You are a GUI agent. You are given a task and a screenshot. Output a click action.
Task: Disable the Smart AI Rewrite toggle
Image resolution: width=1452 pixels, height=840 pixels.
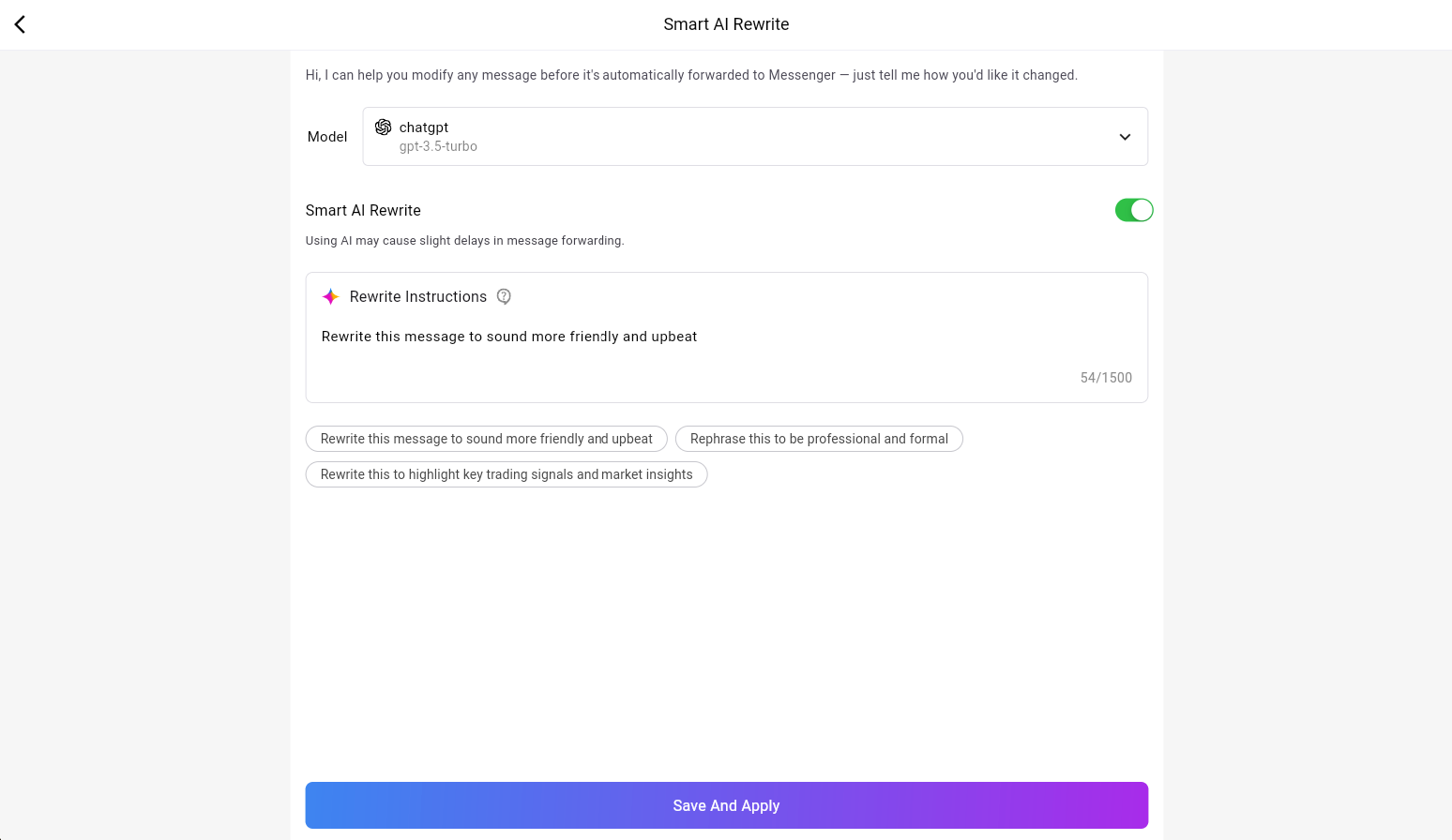click(1133, 210)
